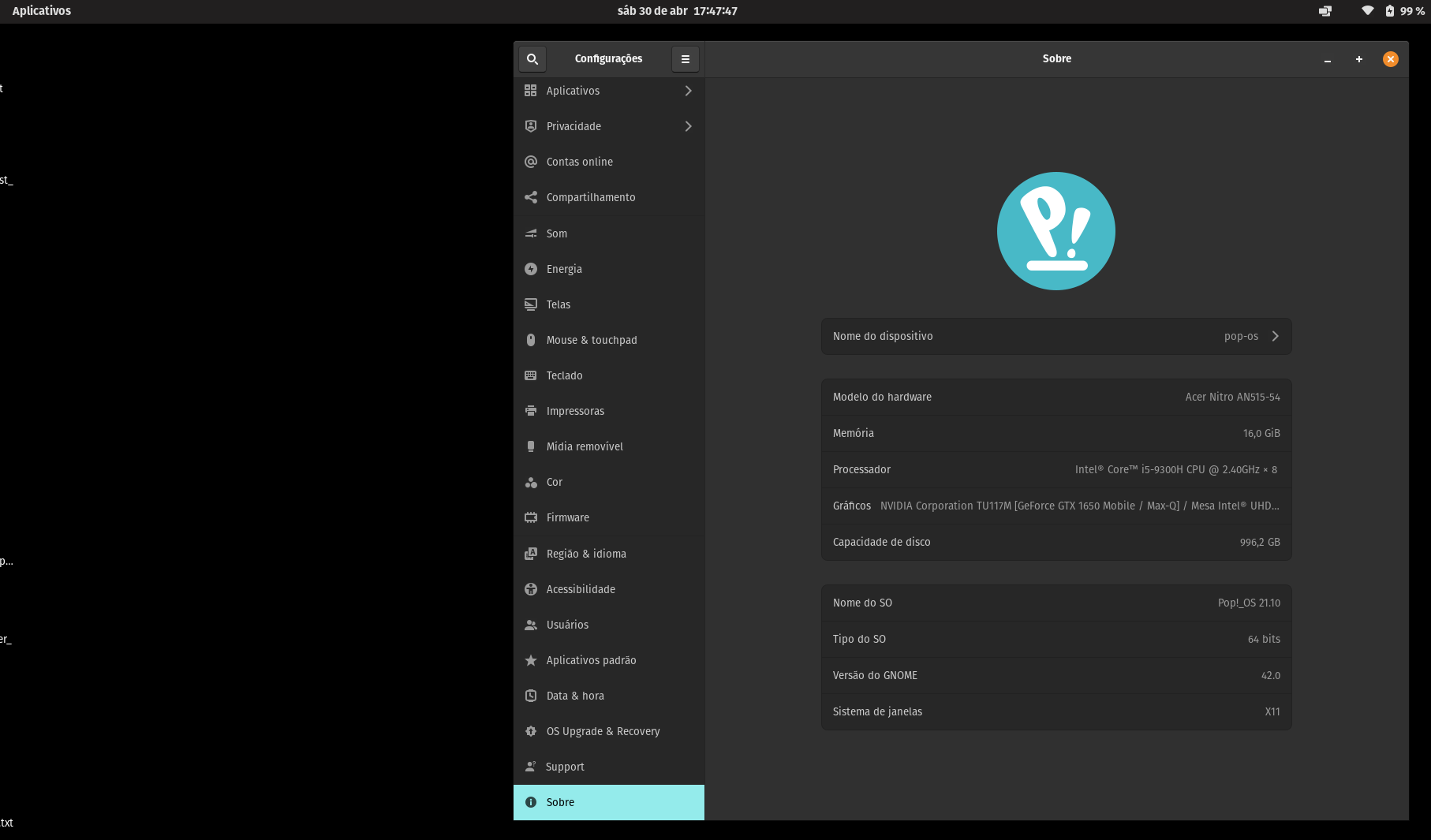Open OS Upgrade & Recovery panel
This screenshot has width=1431, height=840.
(x=609, y=731)
